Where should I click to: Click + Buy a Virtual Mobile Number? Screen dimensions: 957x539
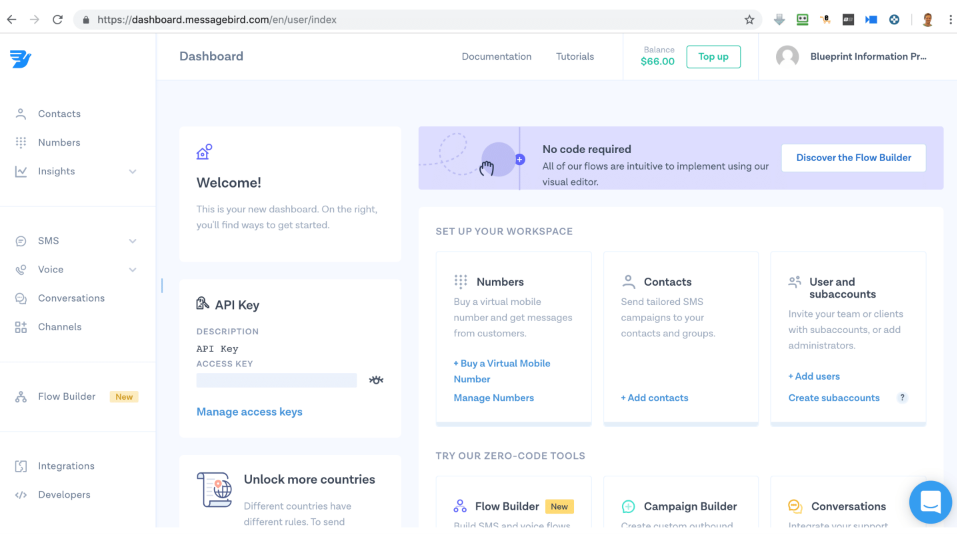pos(502,371)
